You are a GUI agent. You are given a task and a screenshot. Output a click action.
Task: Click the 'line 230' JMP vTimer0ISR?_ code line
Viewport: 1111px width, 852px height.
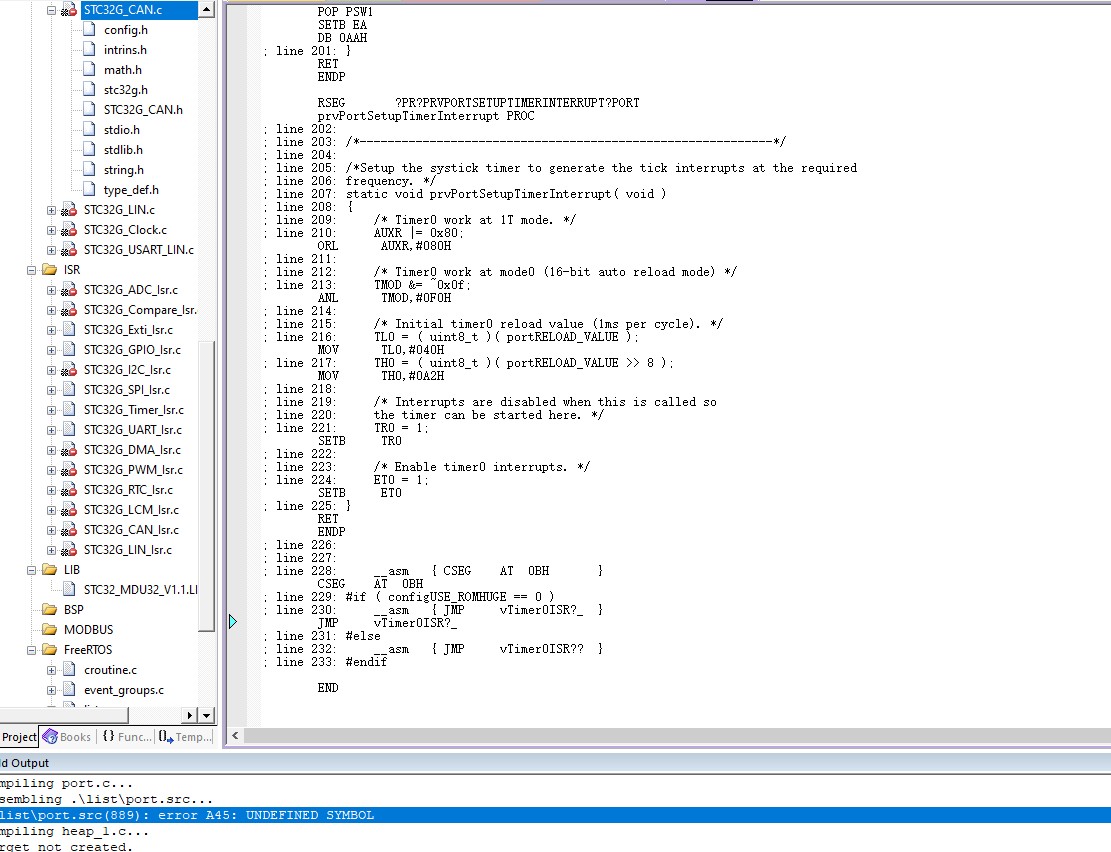[434, 610]
